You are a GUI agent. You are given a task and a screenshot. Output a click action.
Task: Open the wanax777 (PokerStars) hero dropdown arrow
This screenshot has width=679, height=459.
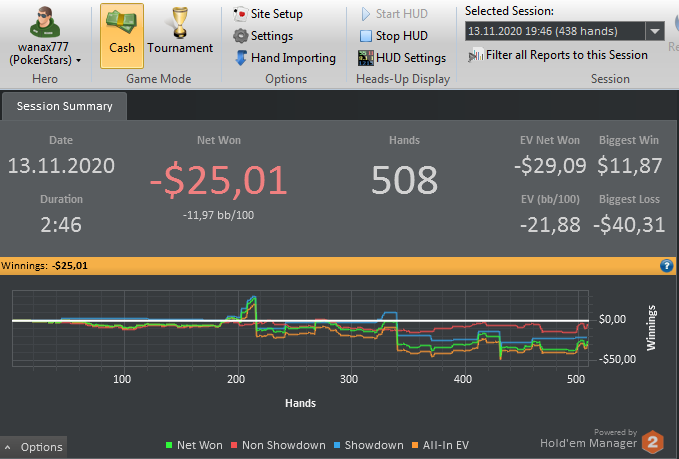(x=78, y=60)
